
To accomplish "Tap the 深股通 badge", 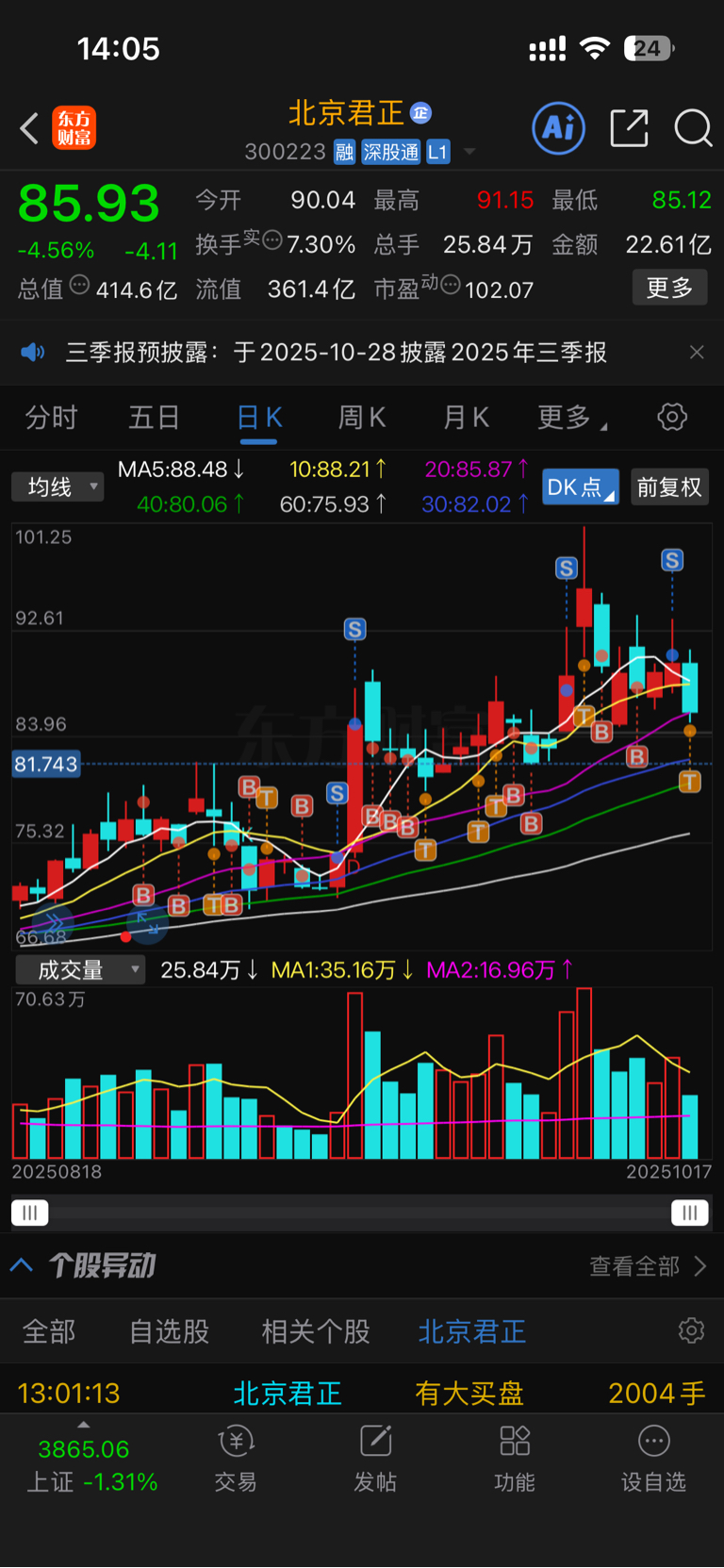I will tap(391, 152).
